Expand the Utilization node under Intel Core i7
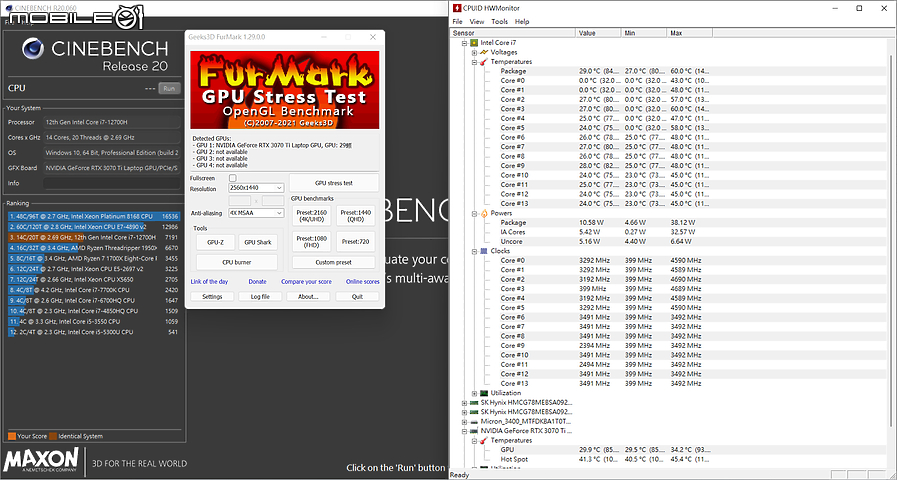 point(474,393)
